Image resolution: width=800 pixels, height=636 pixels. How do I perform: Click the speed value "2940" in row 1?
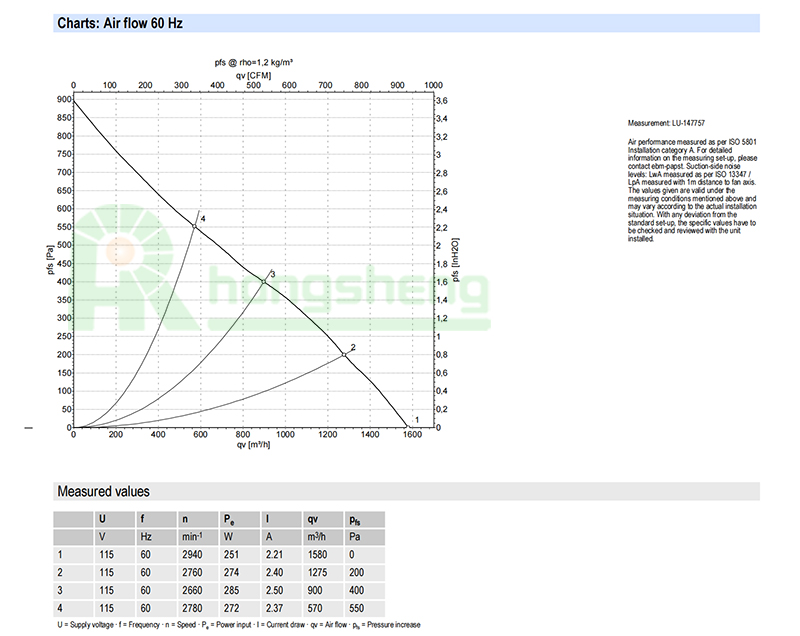pos(192,555)
